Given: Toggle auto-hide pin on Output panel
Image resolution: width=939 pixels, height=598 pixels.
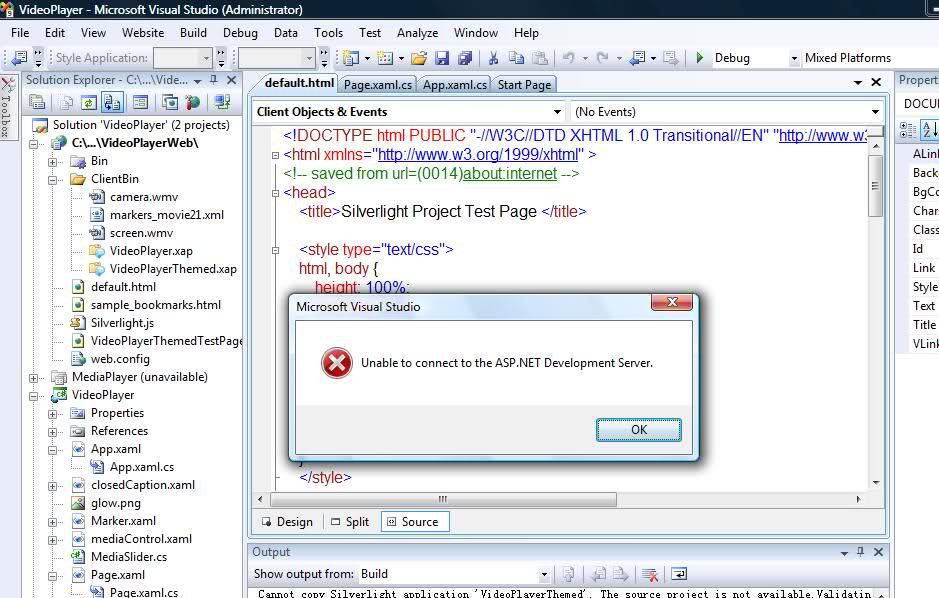Looking at the screenshot, I should click(x=861, y=552).
